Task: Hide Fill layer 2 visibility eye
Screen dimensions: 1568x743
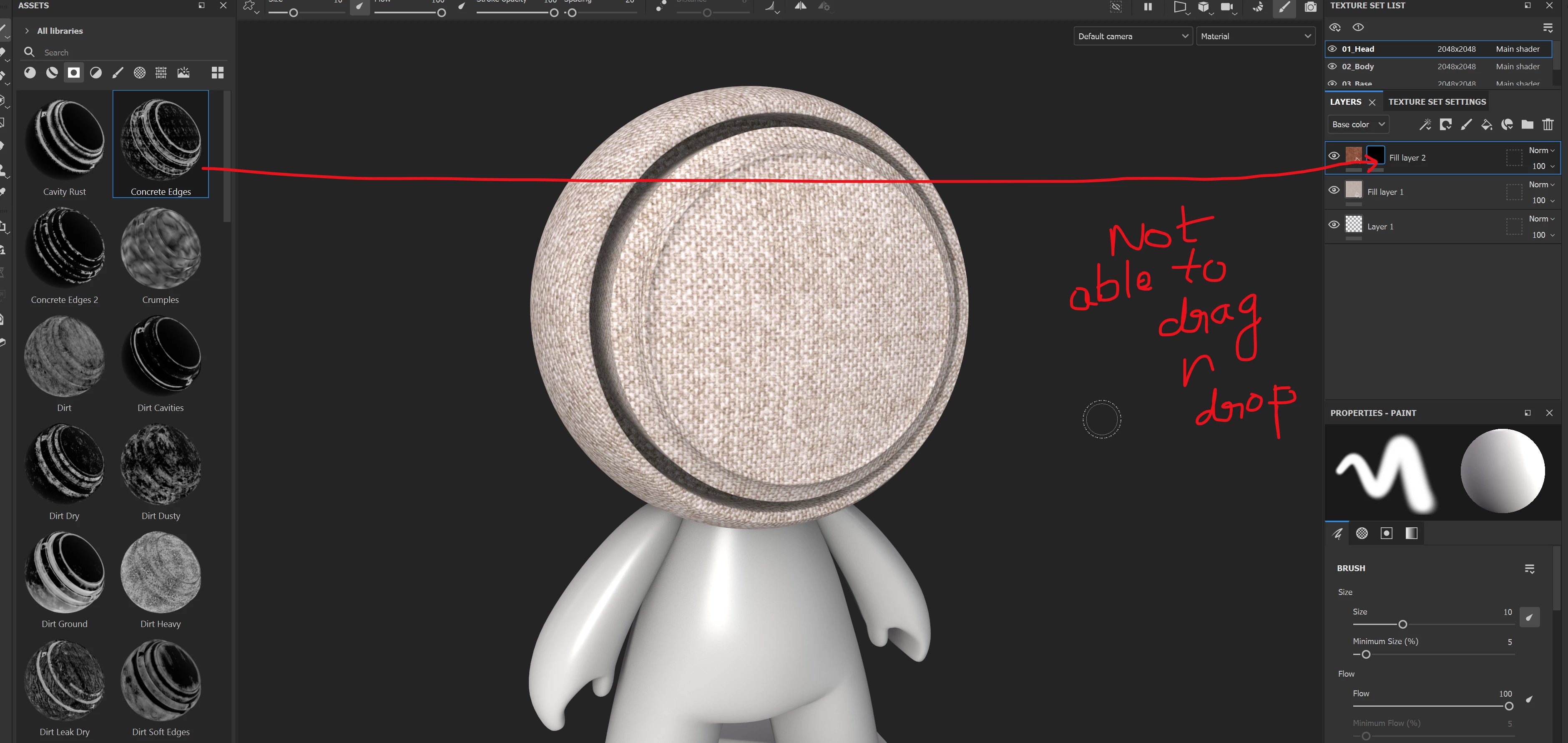Action: (x=1334, y=156)
